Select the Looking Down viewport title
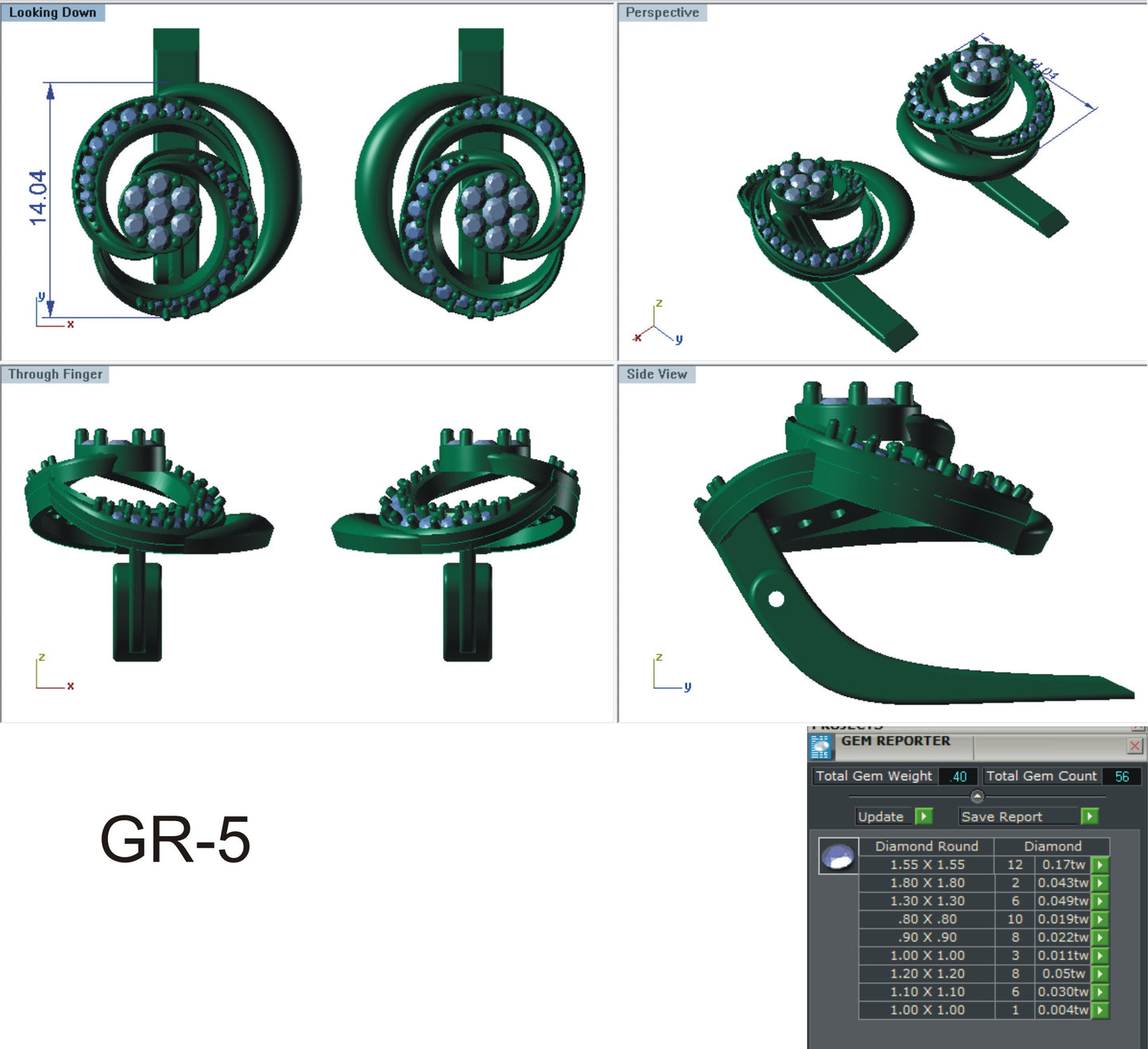The image size is (1148, 1049). click(52, 12)
